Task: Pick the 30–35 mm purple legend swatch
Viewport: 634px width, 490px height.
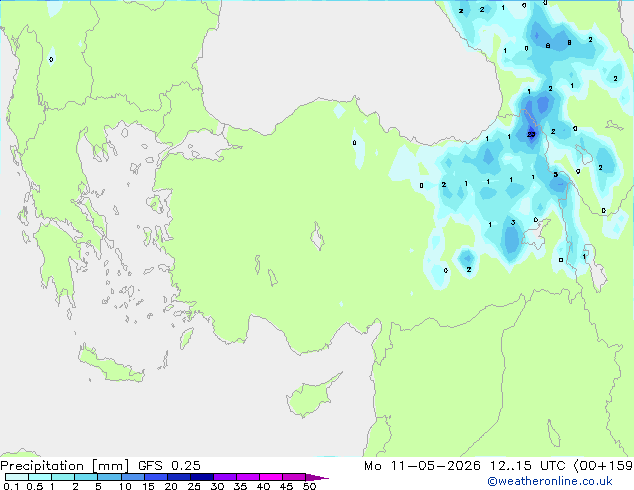Action: 224,477
